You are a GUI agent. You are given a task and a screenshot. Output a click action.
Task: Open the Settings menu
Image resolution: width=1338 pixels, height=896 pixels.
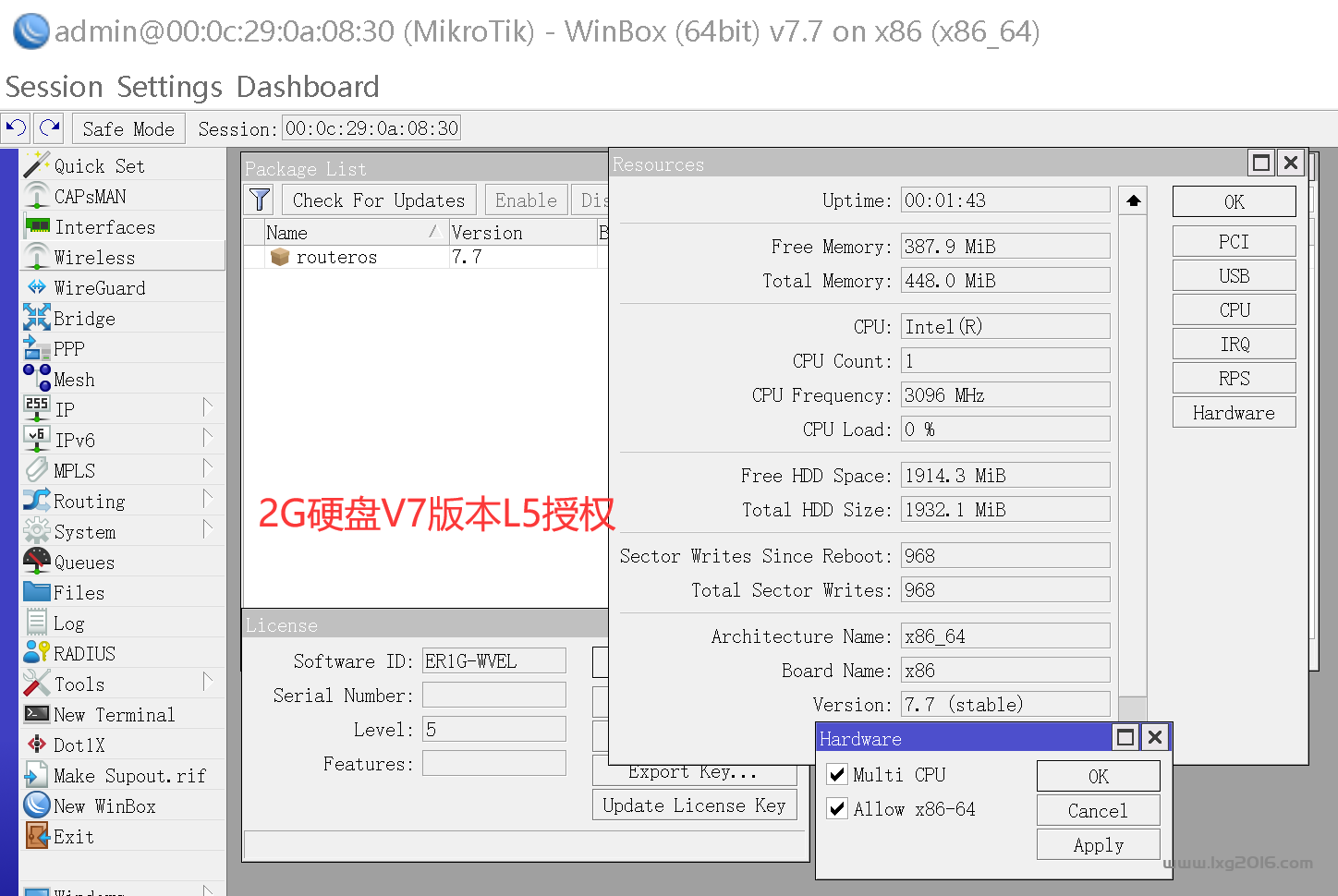tap(170, 87)
